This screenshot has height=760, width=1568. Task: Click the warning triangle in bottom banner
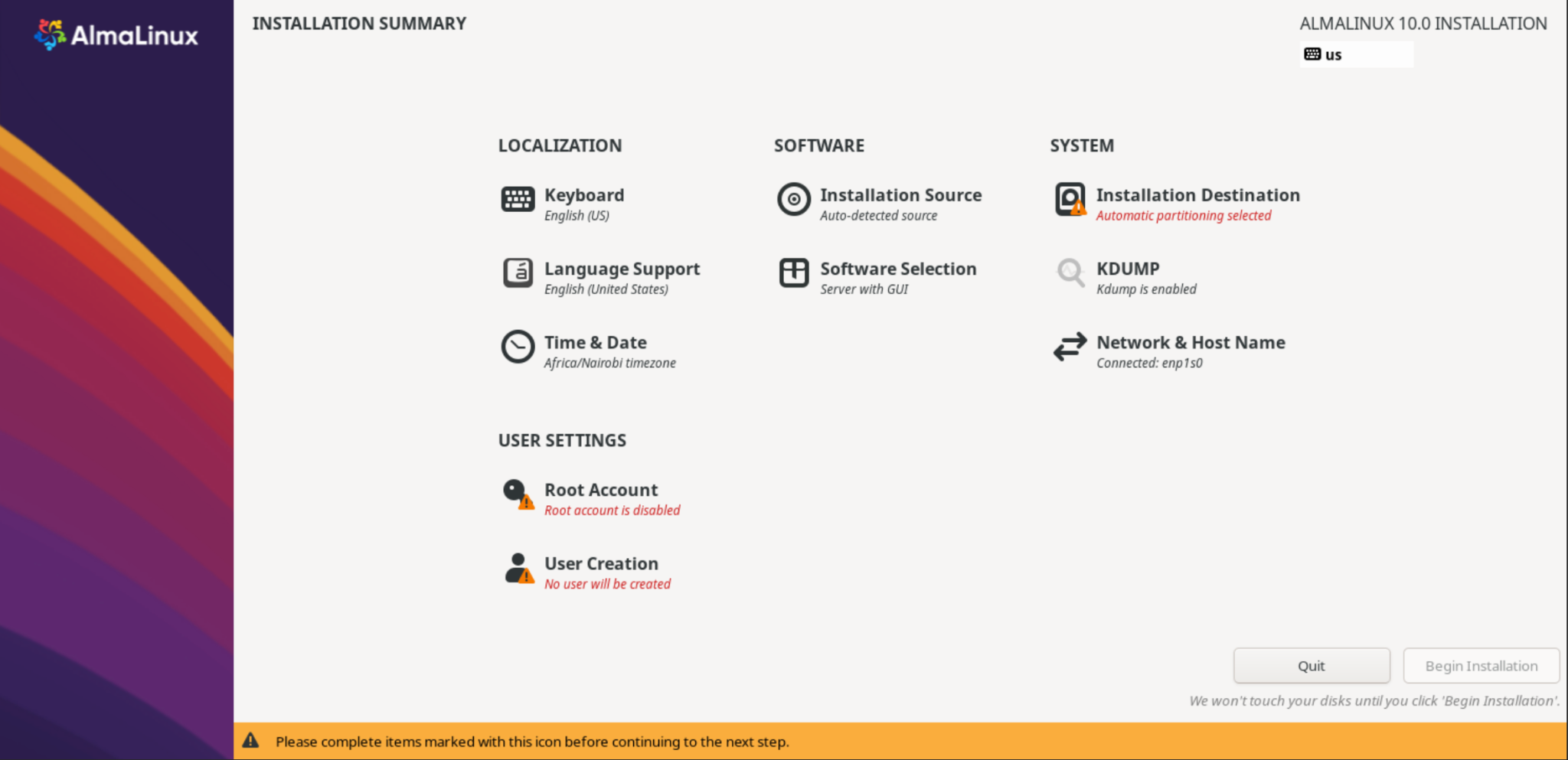coord(250,740)
